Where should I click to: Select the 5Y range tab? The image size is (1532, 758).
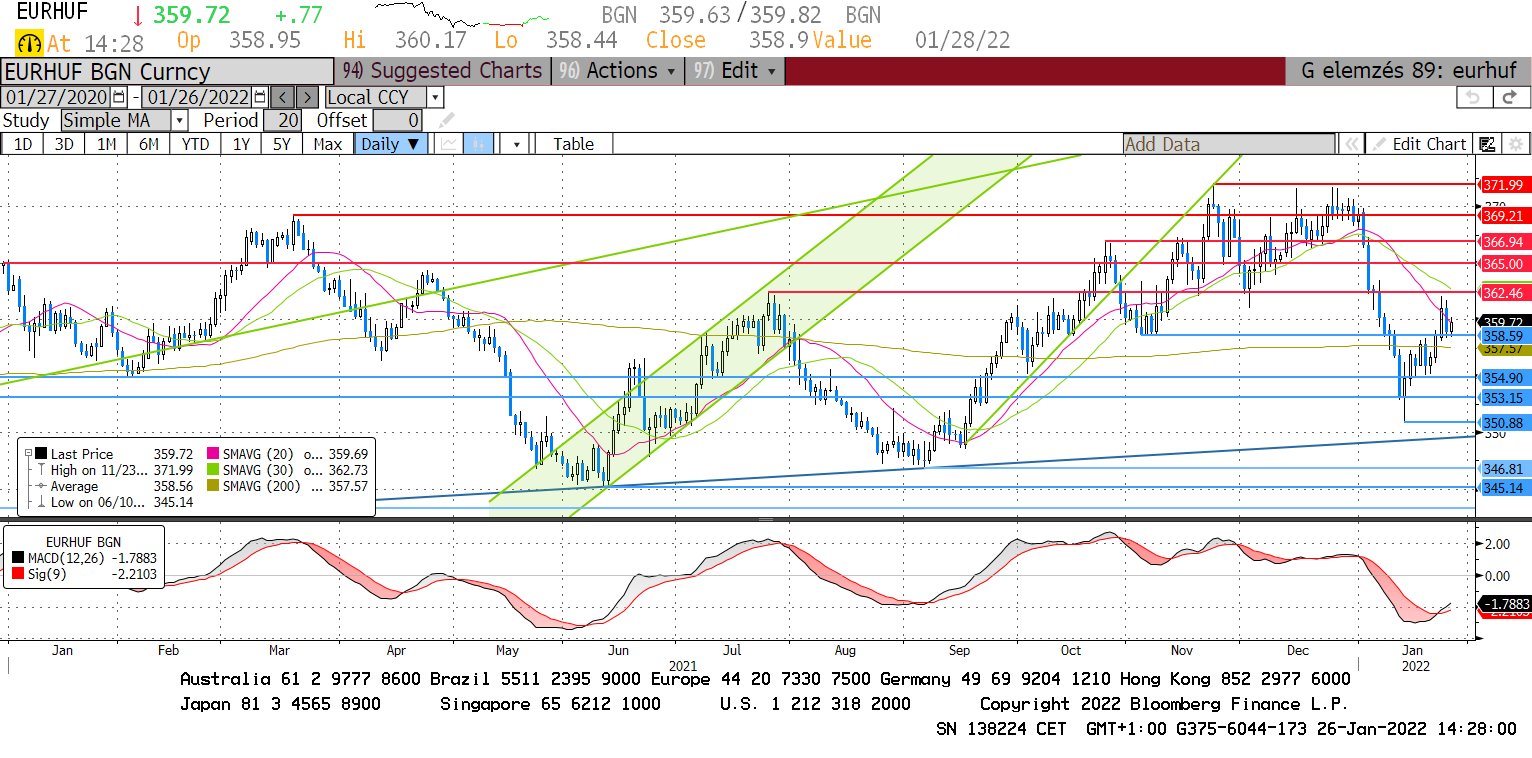pyautogui.click(x=282, y=144)
